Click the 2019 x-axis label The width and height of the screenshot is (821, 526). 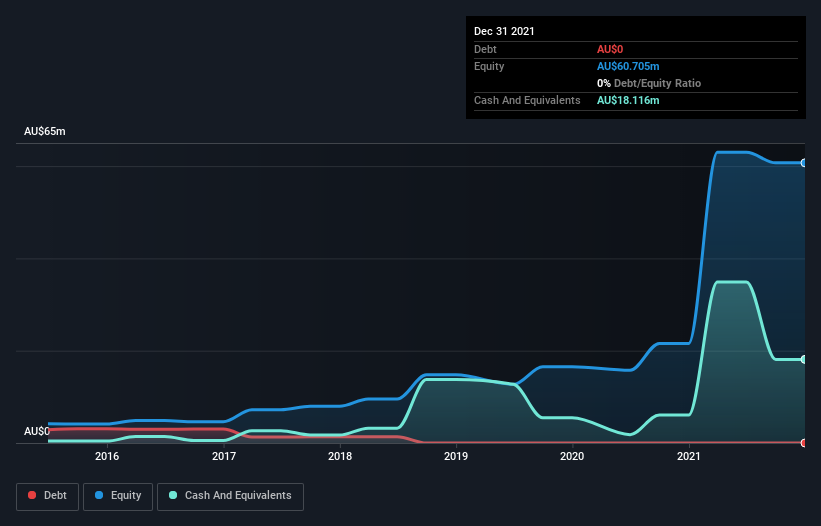click(x=456, y=456)
